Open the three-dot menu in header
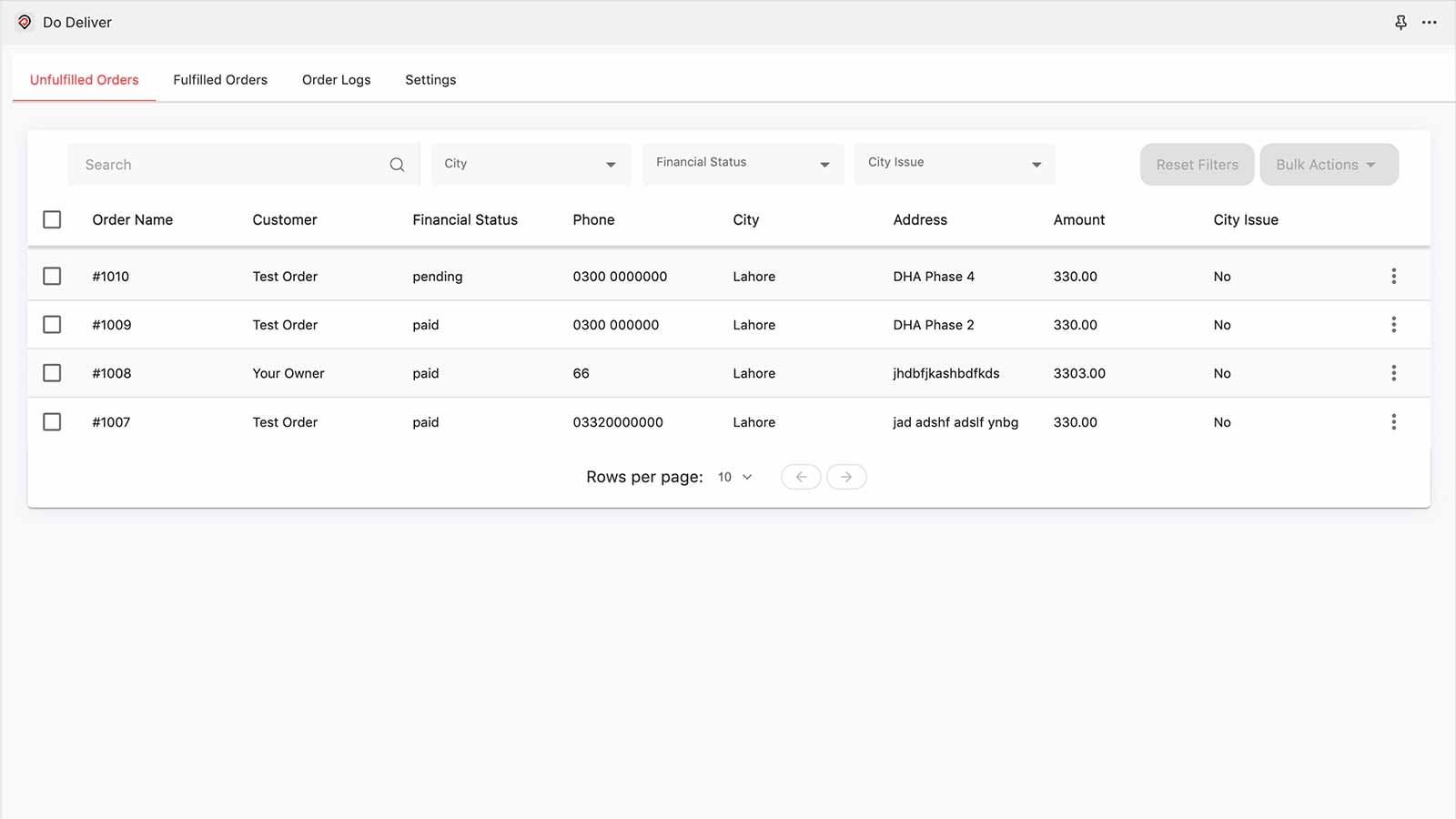 [x=1430, y=22]
